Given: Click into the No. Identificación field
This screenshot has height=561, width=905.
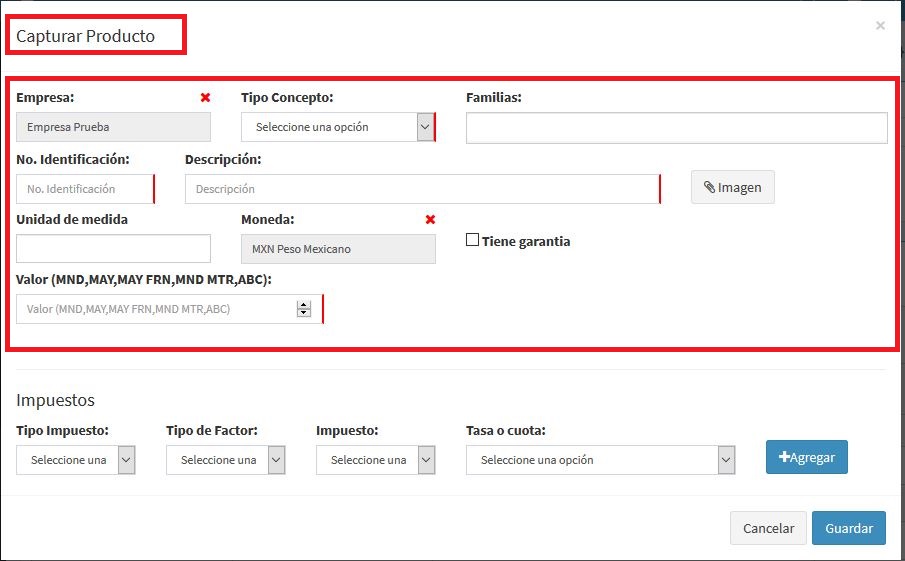Looking at the screenshot, I should [x=84, y=189].
